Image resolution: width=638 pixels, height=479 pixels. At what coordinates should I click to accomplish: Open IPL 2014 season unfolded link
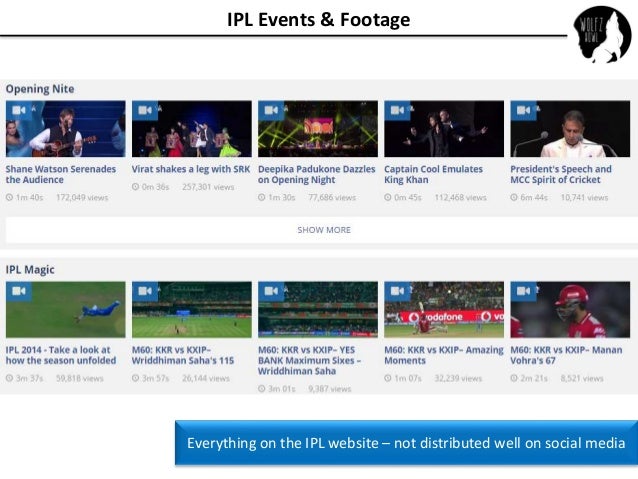pyautogui.click(x=61, y=355)
